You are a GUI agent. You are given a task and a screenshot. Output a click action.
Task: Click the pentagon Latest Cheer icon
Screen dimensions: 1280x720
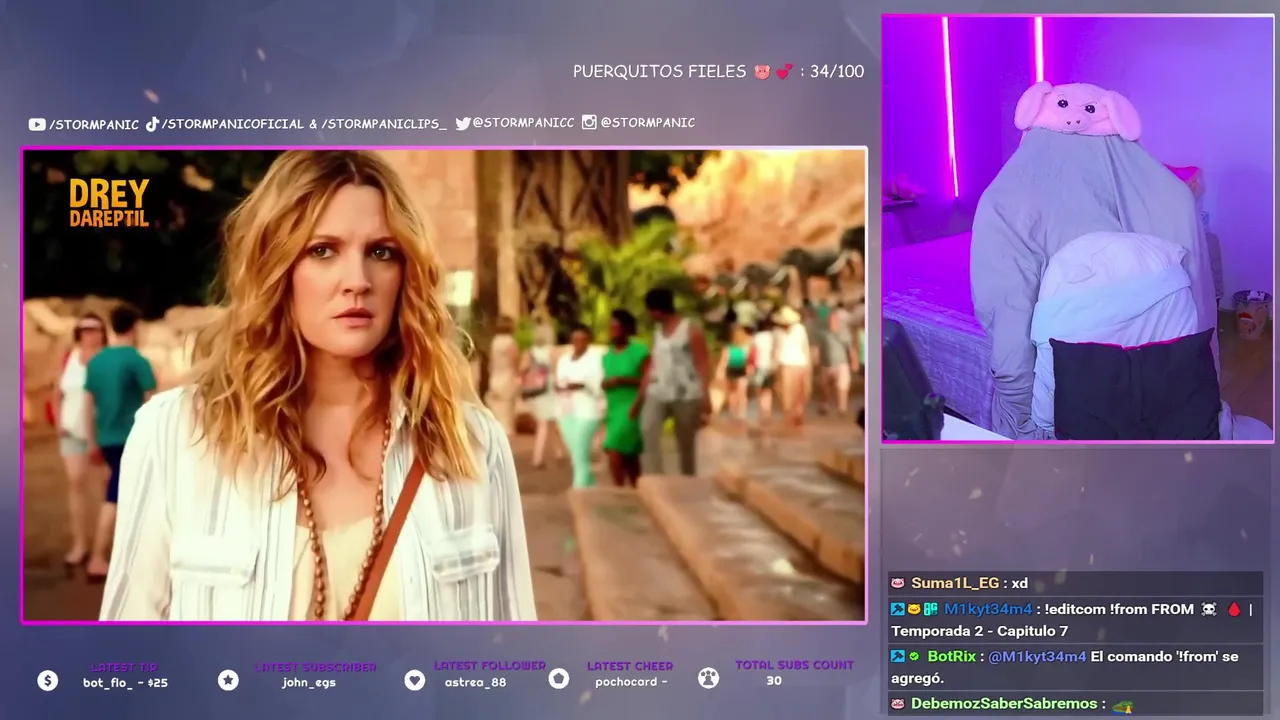coord(559,679)
